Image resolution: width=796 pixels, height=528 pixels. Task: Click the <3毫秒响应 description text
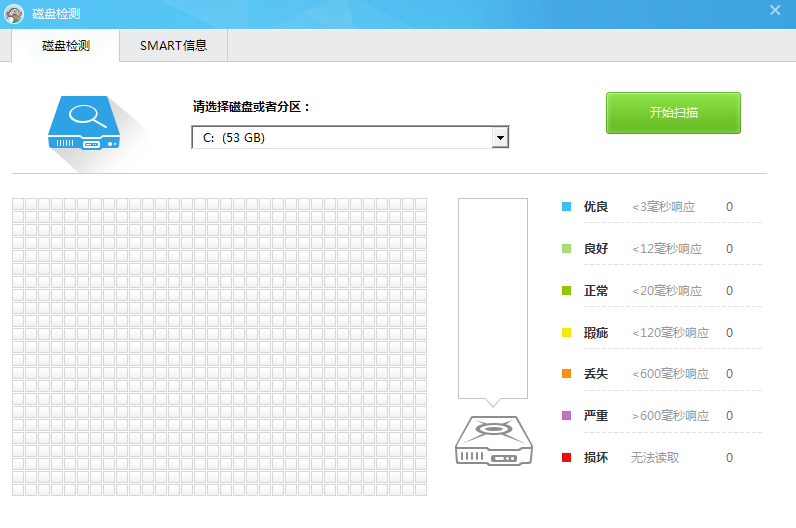click(x=663, y=207)
